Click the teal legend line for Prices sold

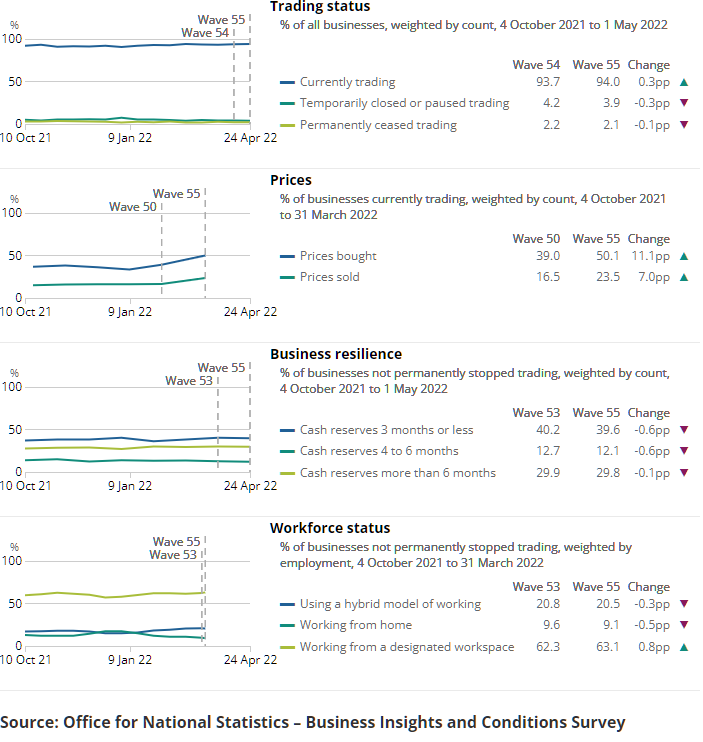click(x=288, y=277)
